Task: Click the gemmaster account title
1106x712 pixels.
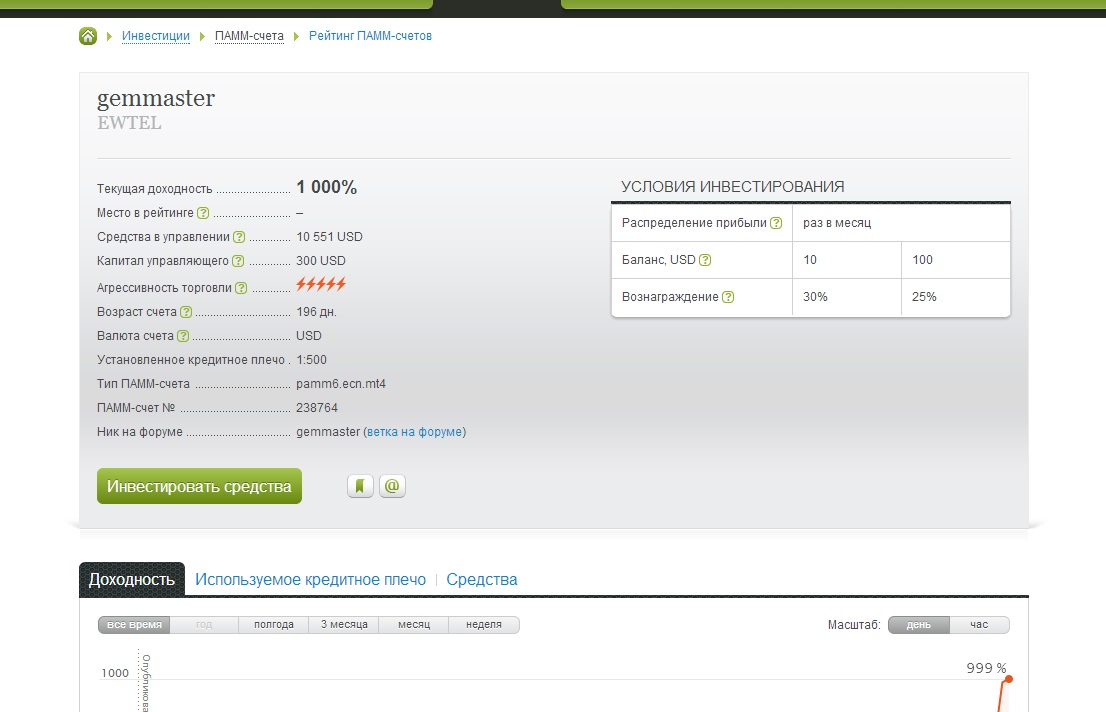Action: coord(156,98)
